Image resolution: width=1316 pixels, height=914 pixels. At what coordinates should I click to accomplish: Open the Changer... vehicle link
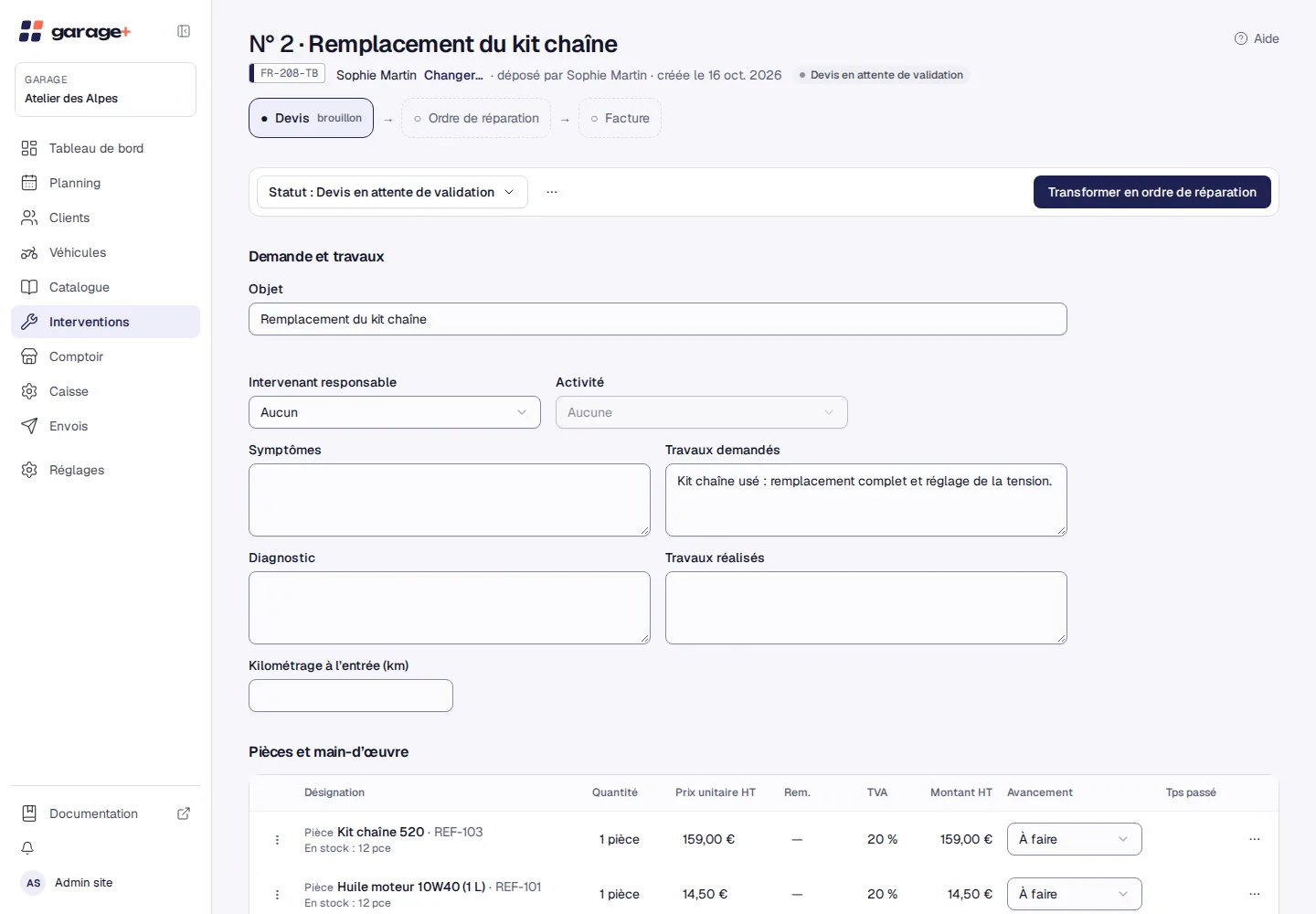pos(453,75)
